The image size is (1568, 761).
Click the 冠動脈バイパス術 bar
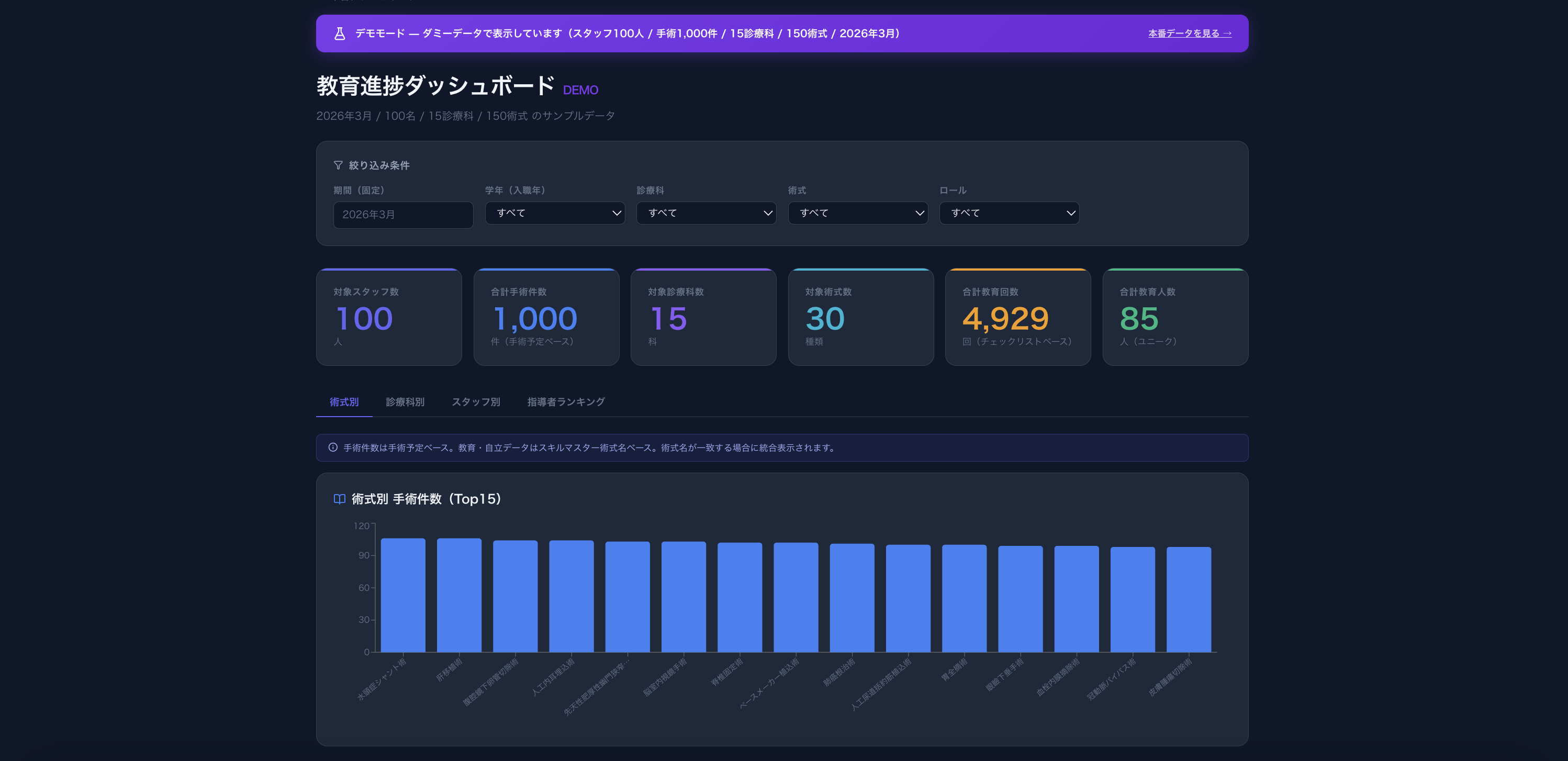point(1132,600)
